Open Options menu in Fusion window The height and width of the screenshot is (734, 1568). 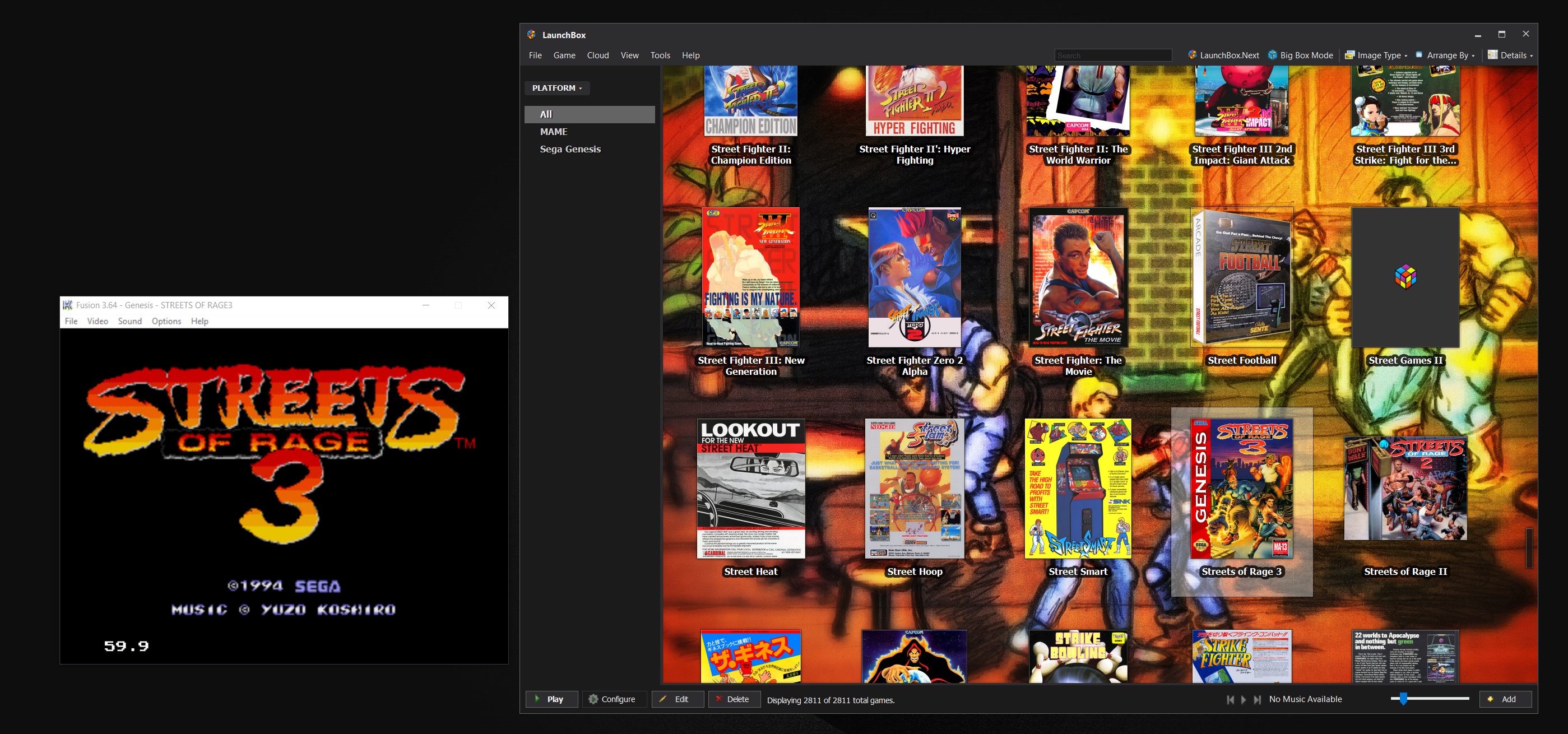(x=166, y=322)
